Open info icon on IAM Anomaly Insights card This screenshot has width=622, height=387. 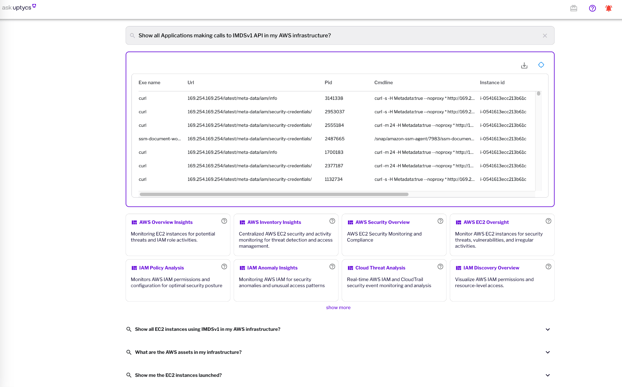[x=332, y=267]
